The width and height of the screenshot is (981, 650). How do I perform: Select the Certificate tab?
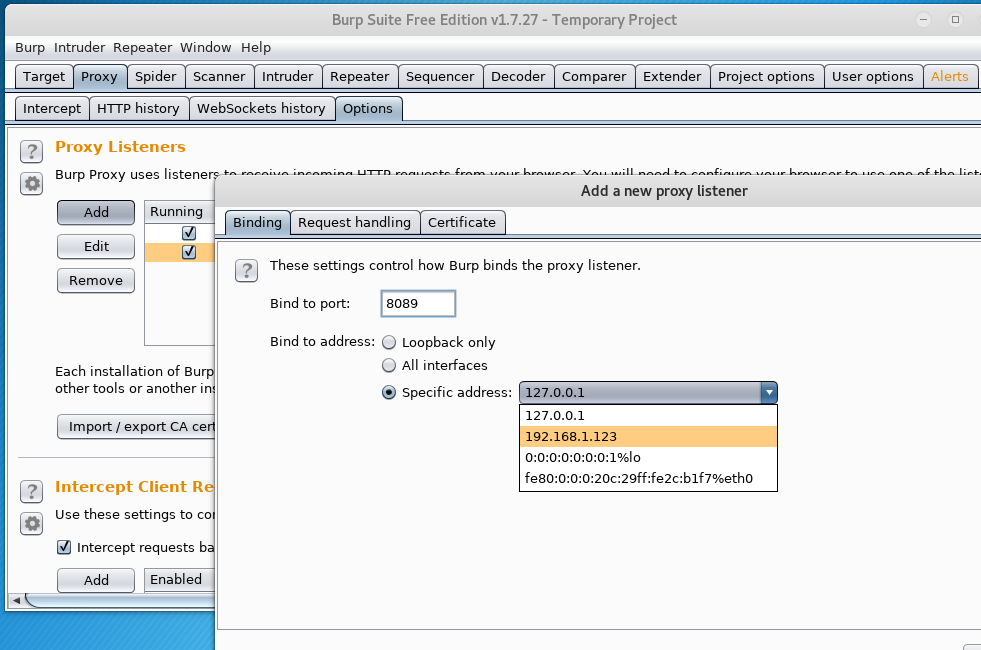coord(462,222)
